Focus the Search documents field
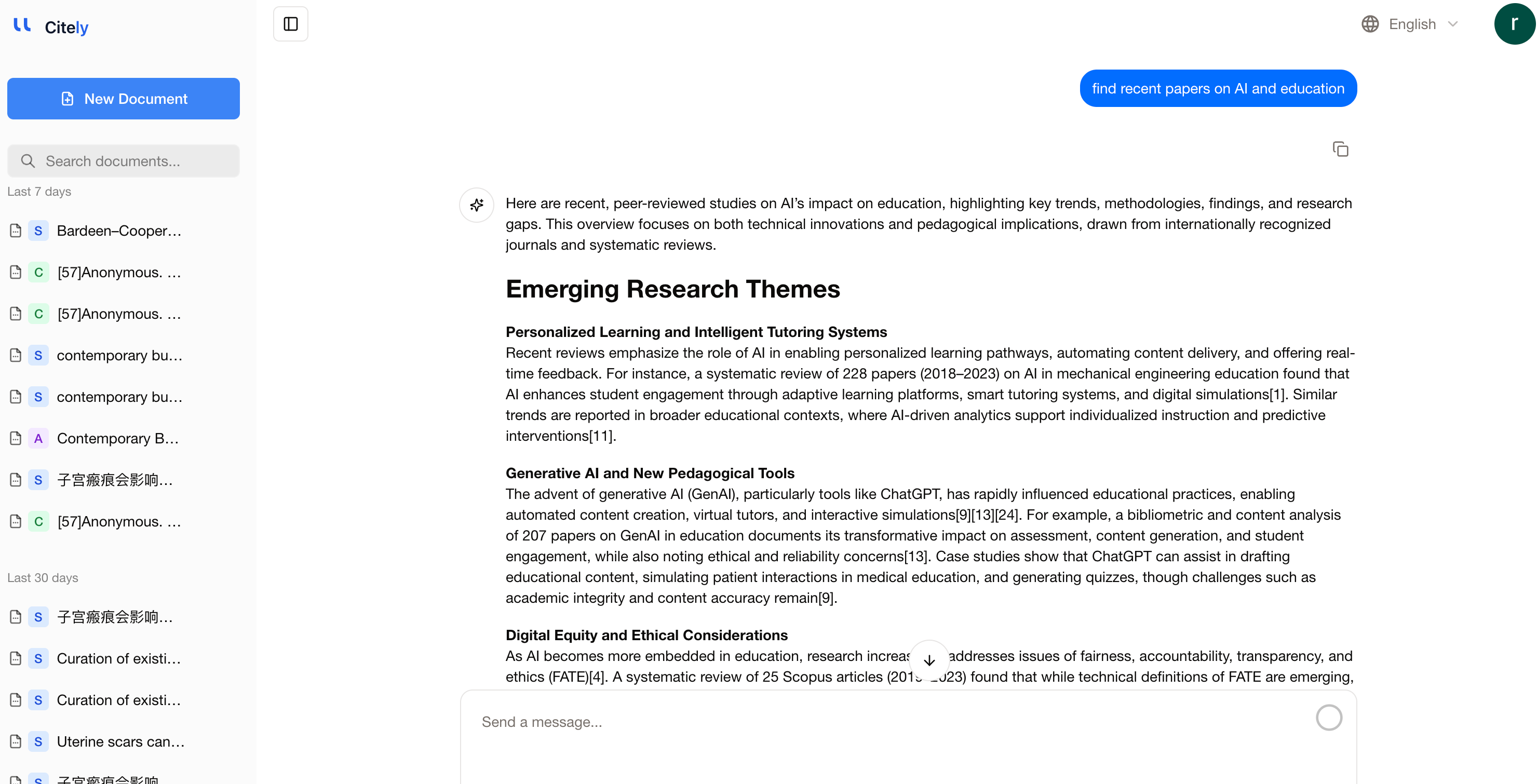Screen dimensions: 1537x784 click(x=124, y=161)
